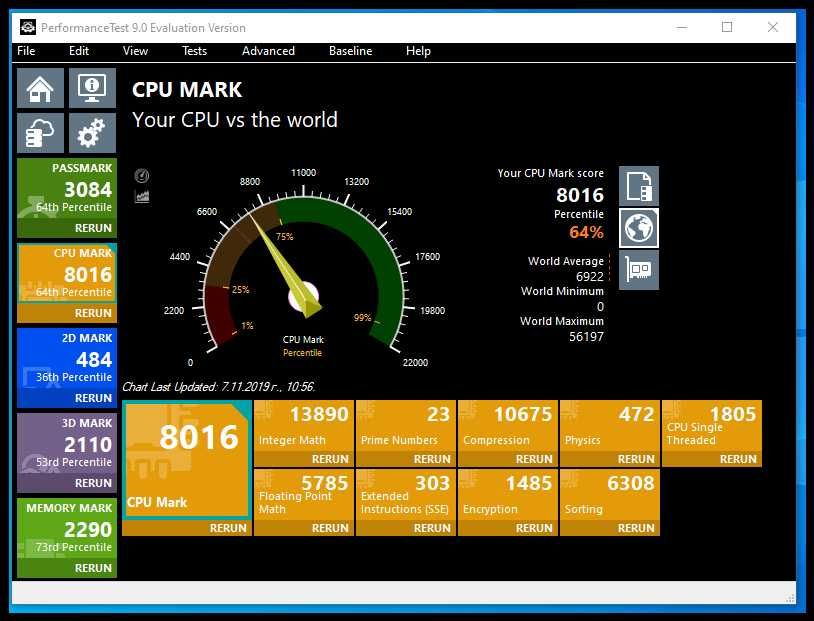The height and width of the screenshot is (621, 814).
Task: Rerun the Encryption test
Action: pos(534,529)
